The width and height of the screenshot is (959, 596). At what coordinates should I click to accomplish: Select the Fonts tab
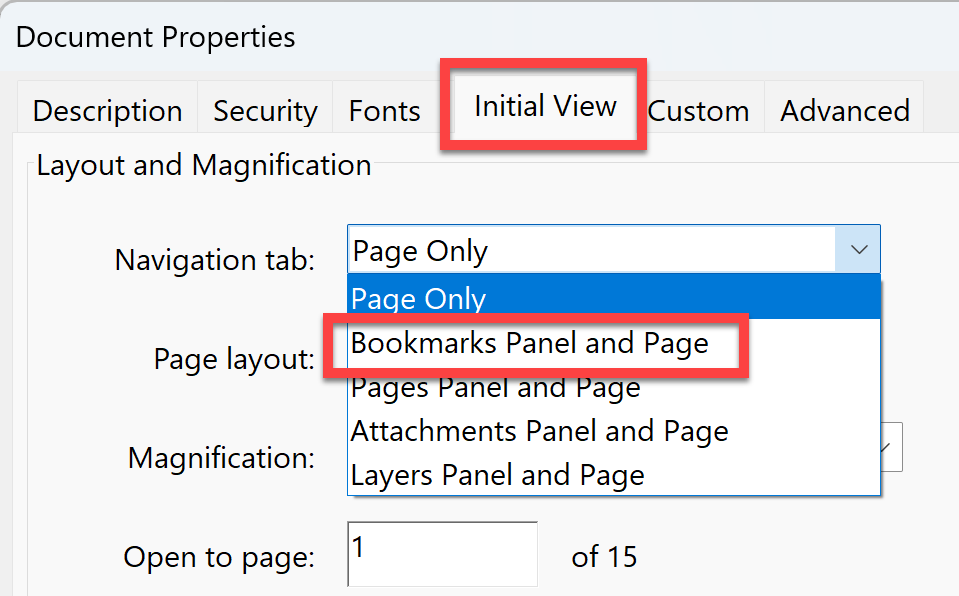(x=384, y=110)
